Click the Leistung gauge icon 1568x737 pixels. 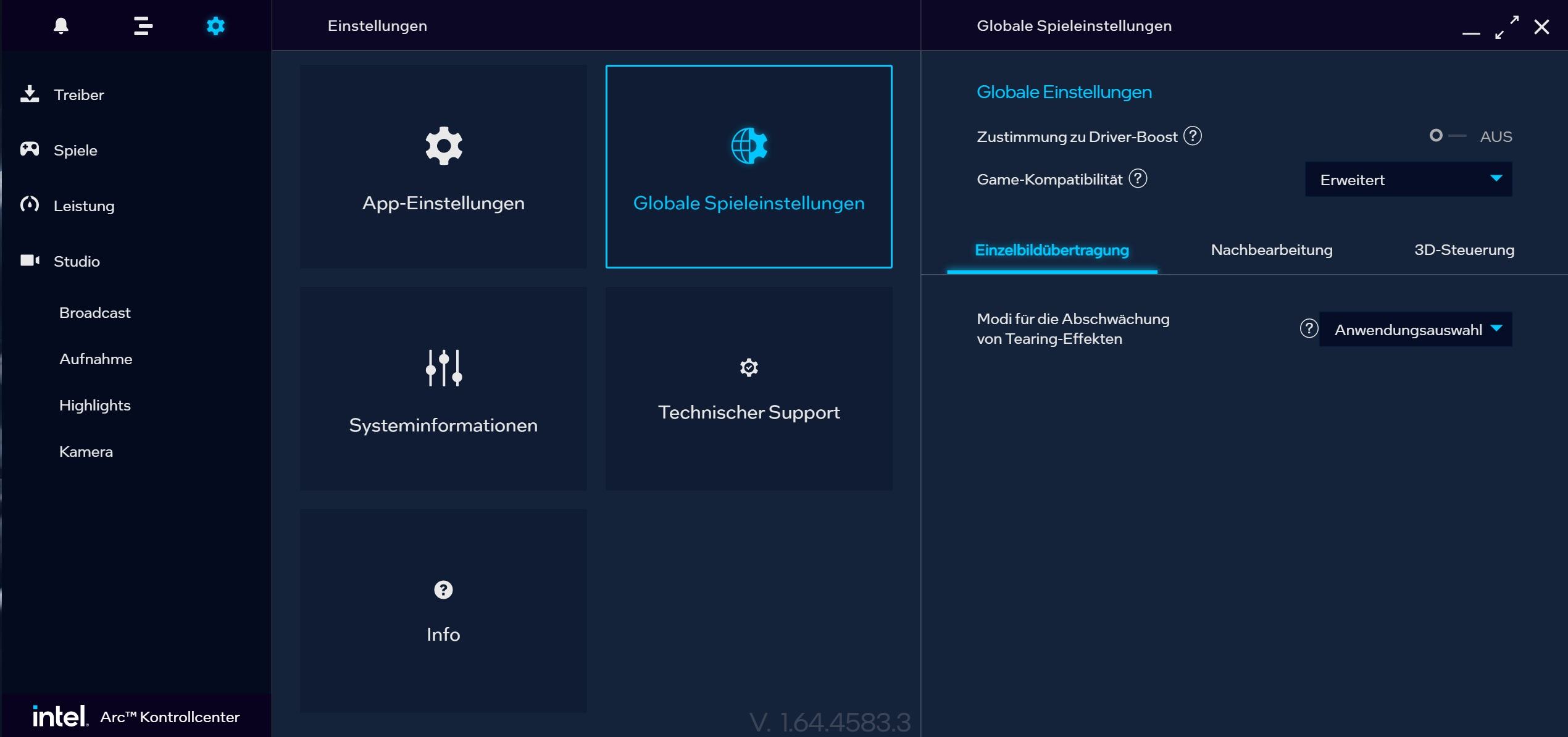point(30,205)
